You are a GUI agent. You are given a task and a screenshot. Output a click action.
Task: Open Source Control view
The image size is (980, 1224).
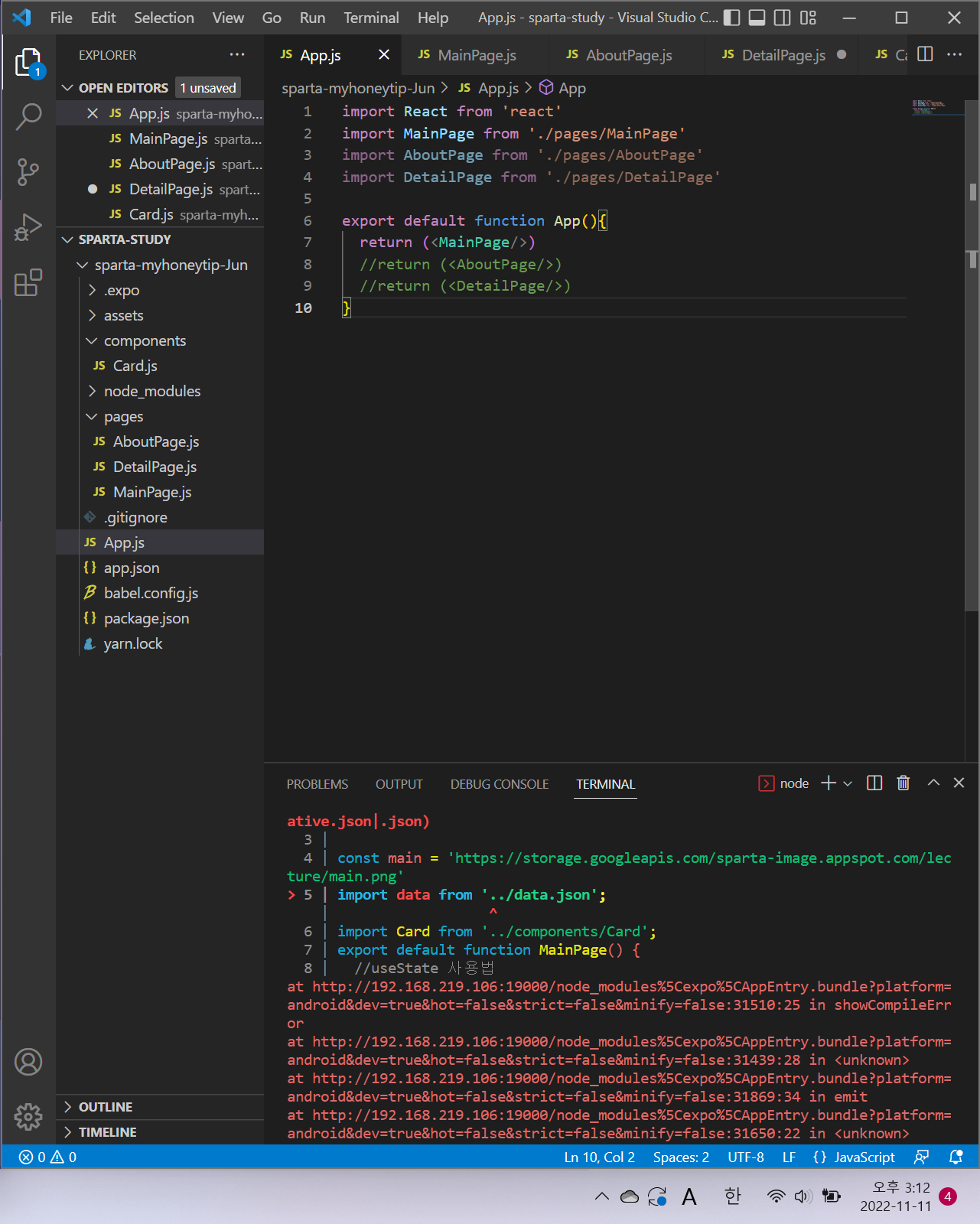click(28, 172)
